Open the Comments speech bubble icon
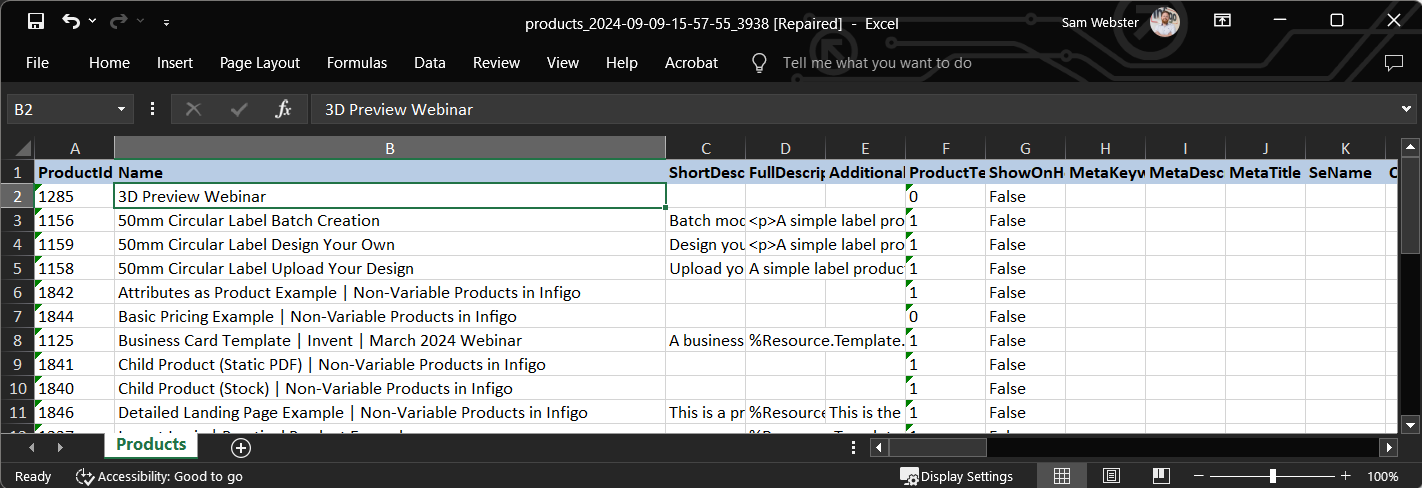This screenshot has width=1422, height=488. 1393,63
